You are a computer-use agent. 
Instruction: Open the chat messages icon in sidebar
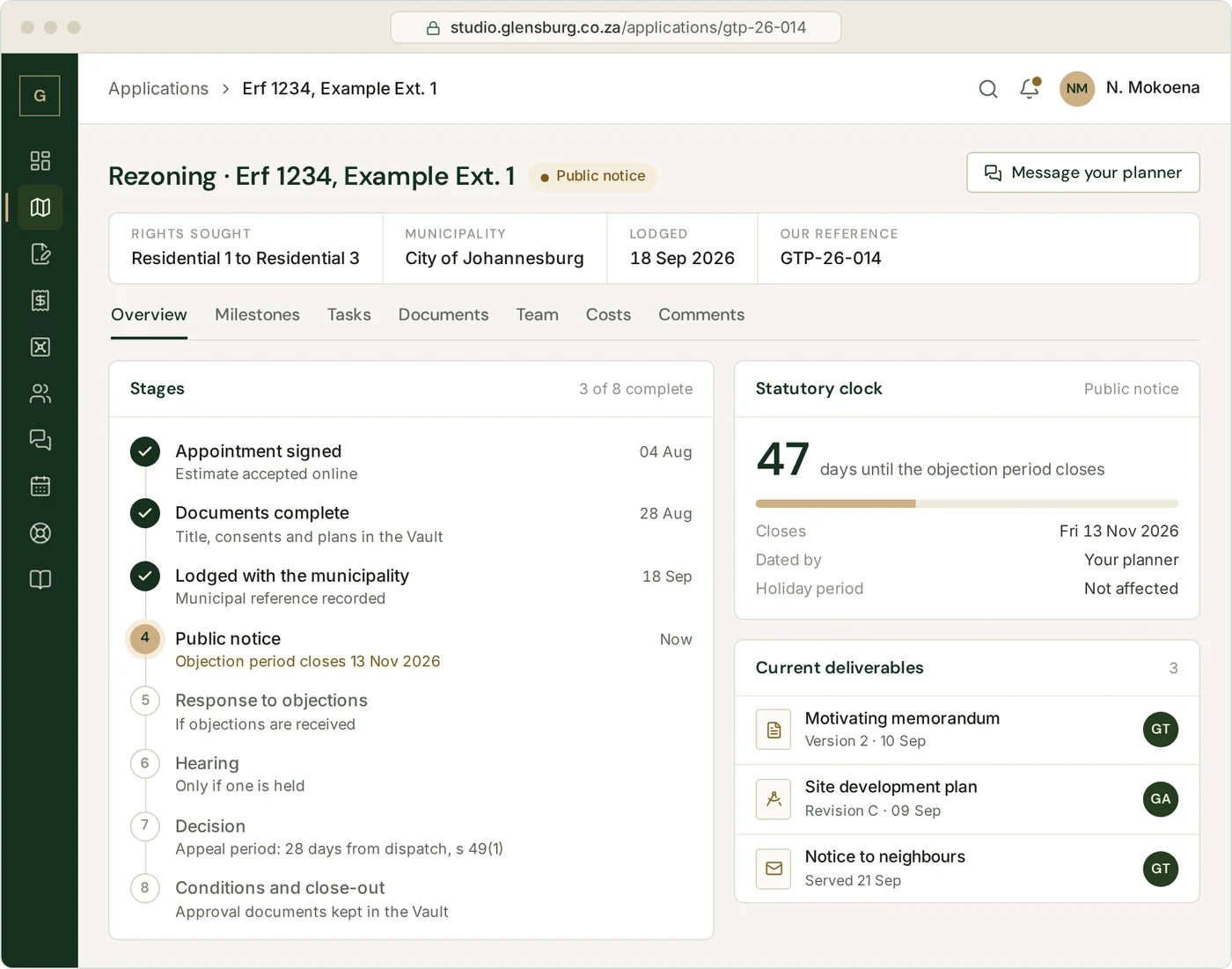pos(40,439)
